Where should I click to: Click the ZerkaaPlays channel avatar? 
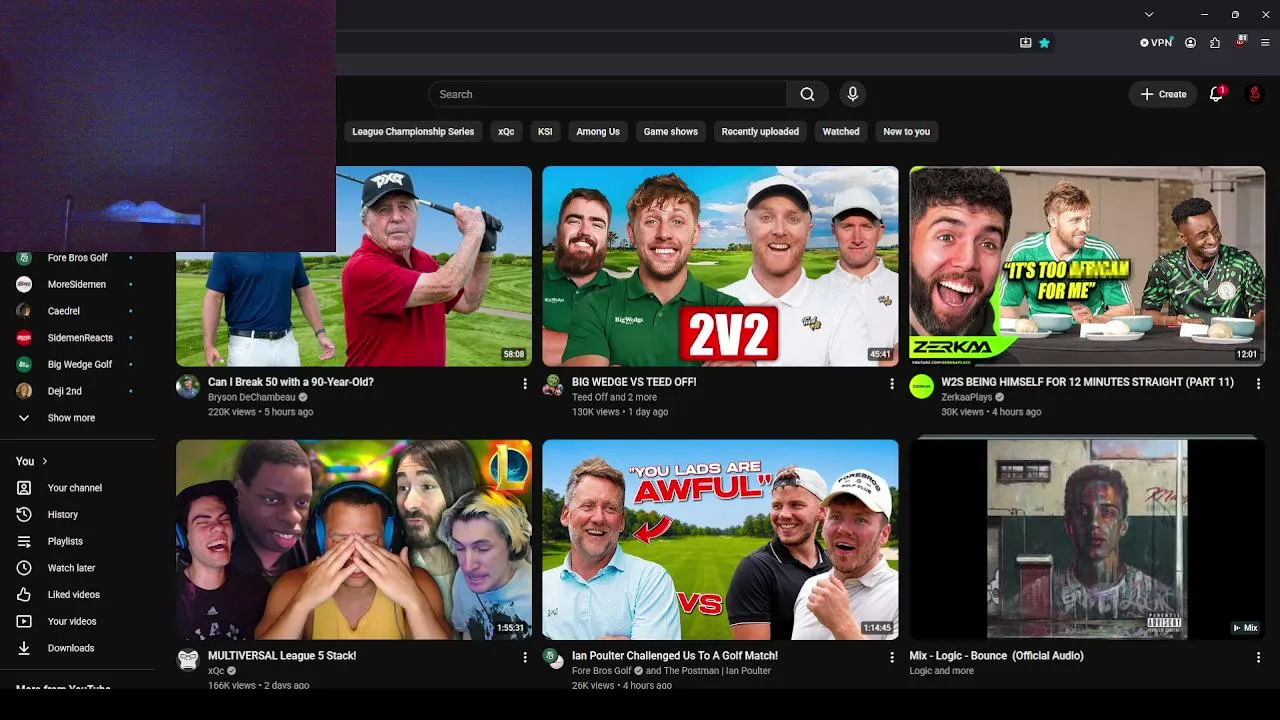(x=921, y=387)
